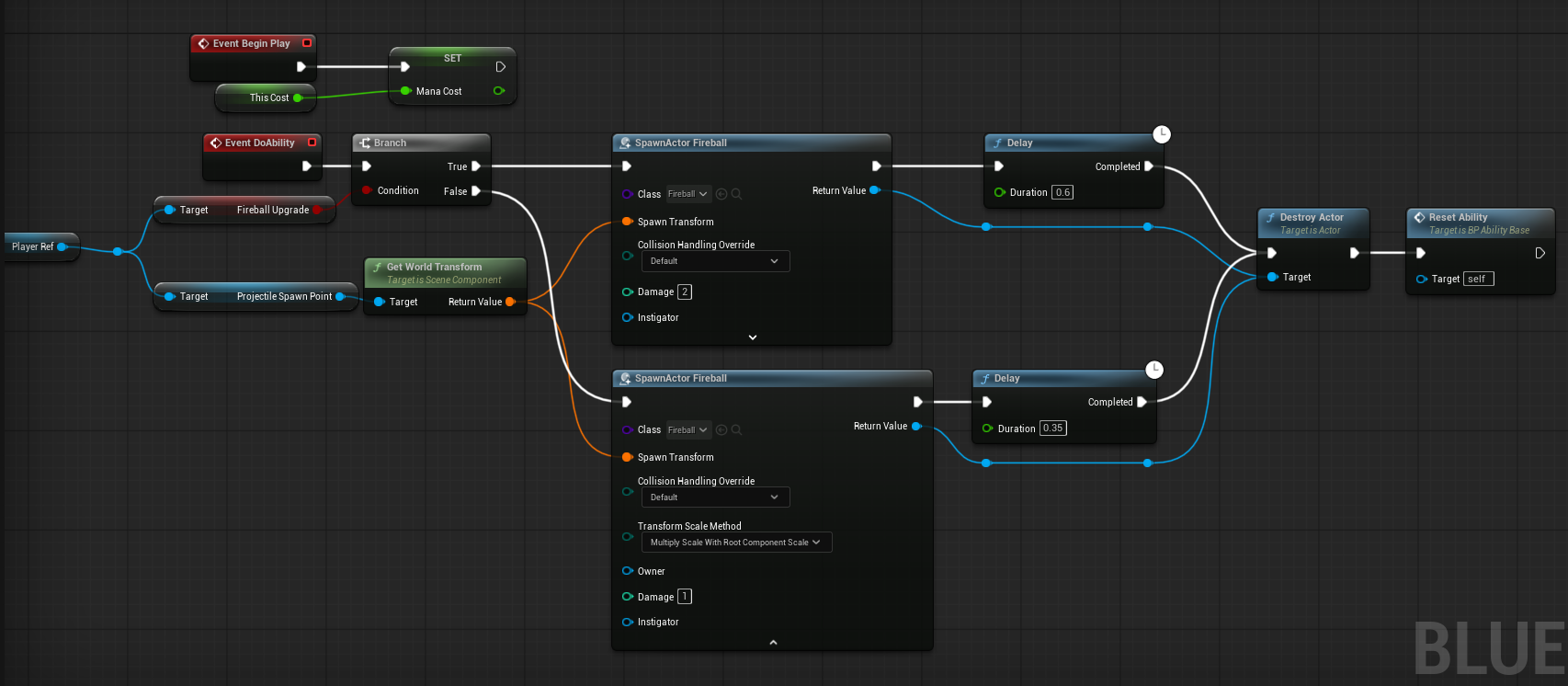Click the red Condition pin on Branch
Screen dimensions: 1568x686
[x=367, y=190]
